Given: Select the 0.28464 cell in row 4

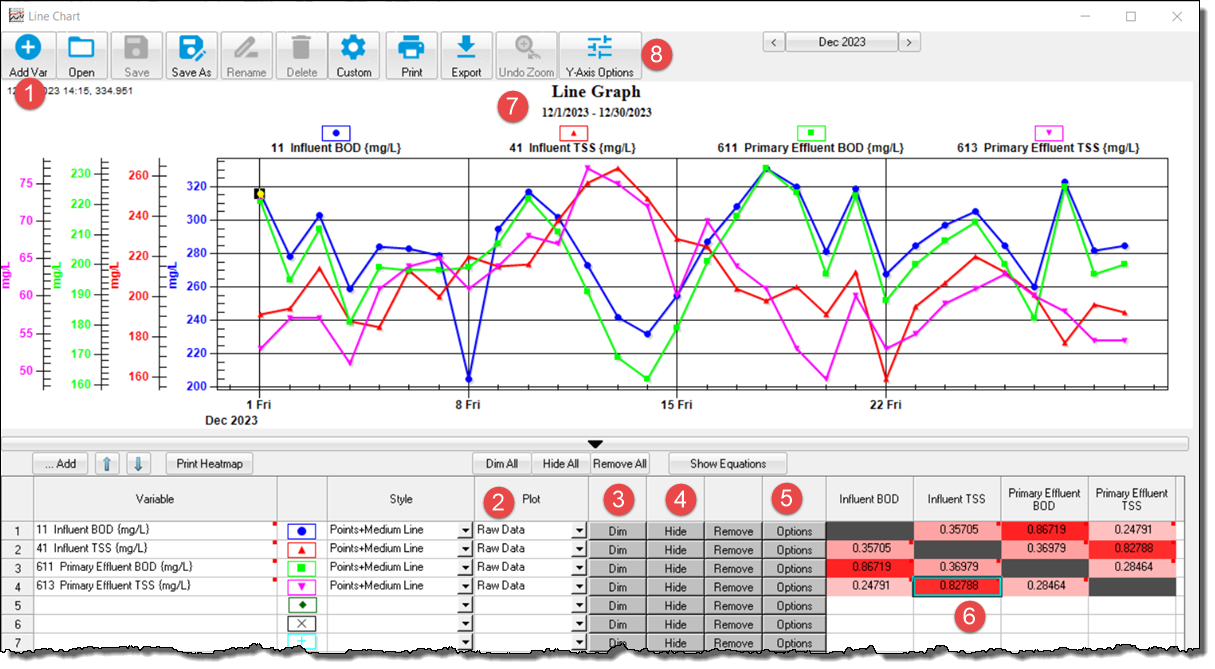Looking at the screenshot, I should click(x=1044, y=587).
